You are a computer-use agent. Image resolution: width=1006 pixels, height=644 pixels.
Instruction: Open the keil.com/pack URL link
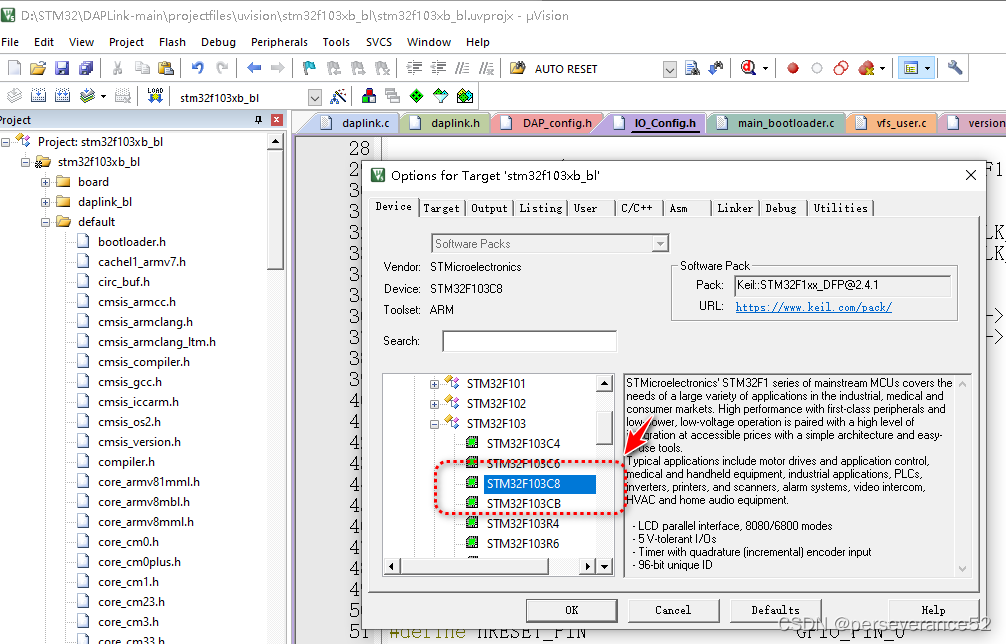(x=814, y=307)
